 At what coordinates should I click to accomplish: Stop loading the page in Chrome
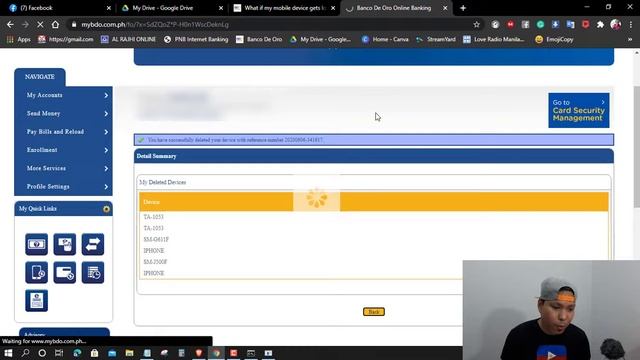(x=40, y=24)
